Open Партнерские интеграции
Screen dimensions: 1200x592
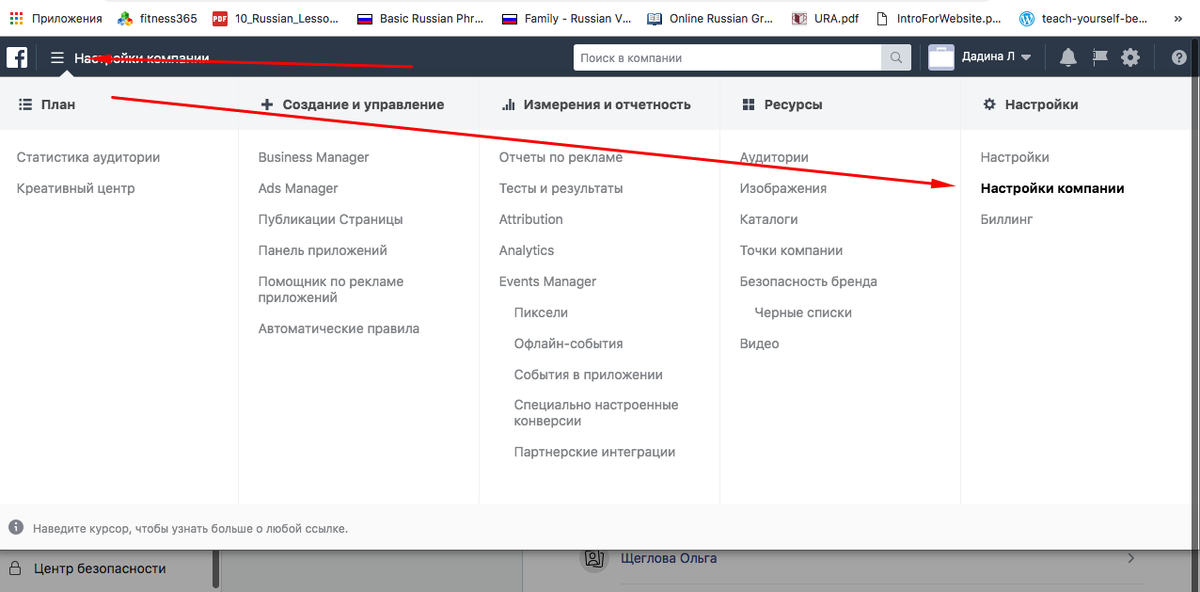point(595,452)
